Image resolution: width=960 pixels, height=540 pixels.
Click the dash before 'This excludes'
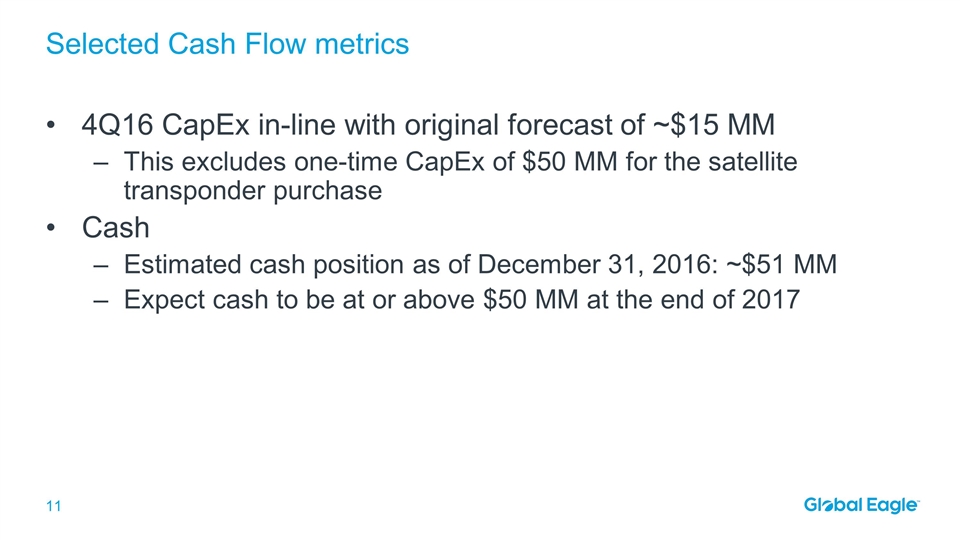(100, 161)
